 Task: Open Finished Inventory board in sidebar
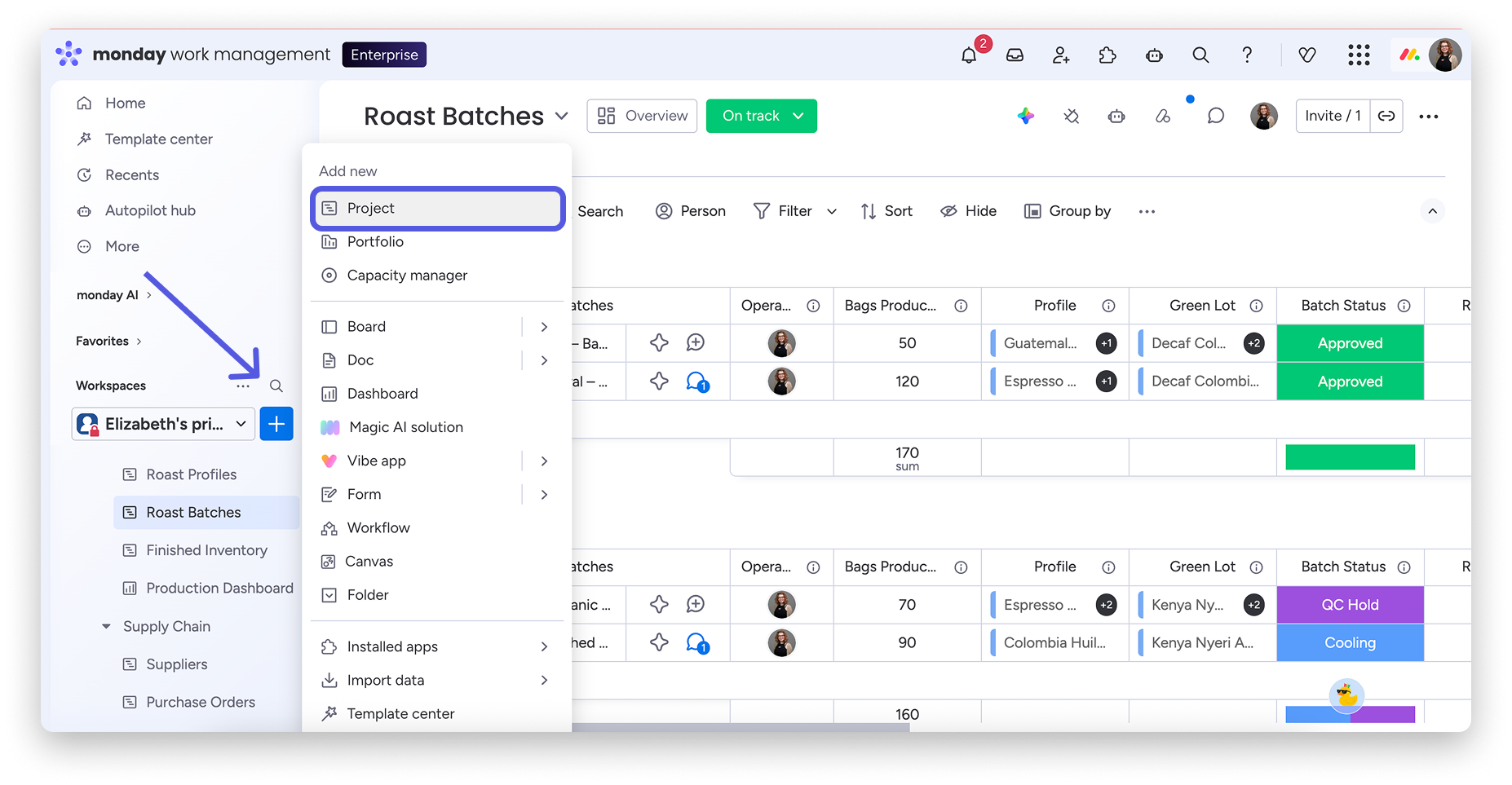coord(206,551)
